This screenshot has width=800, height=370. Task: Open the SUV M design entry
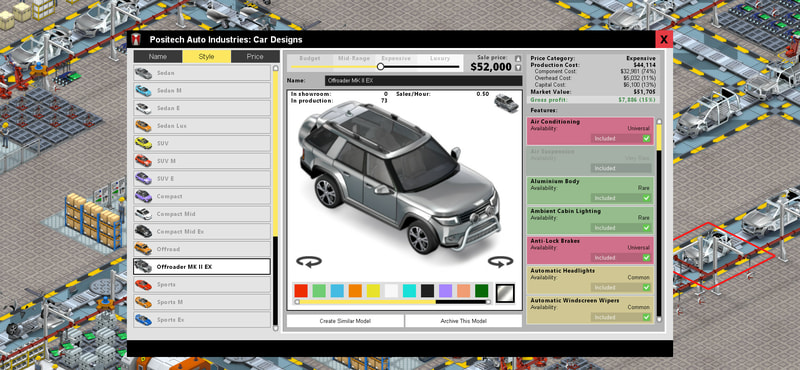(x=202, y=161)
